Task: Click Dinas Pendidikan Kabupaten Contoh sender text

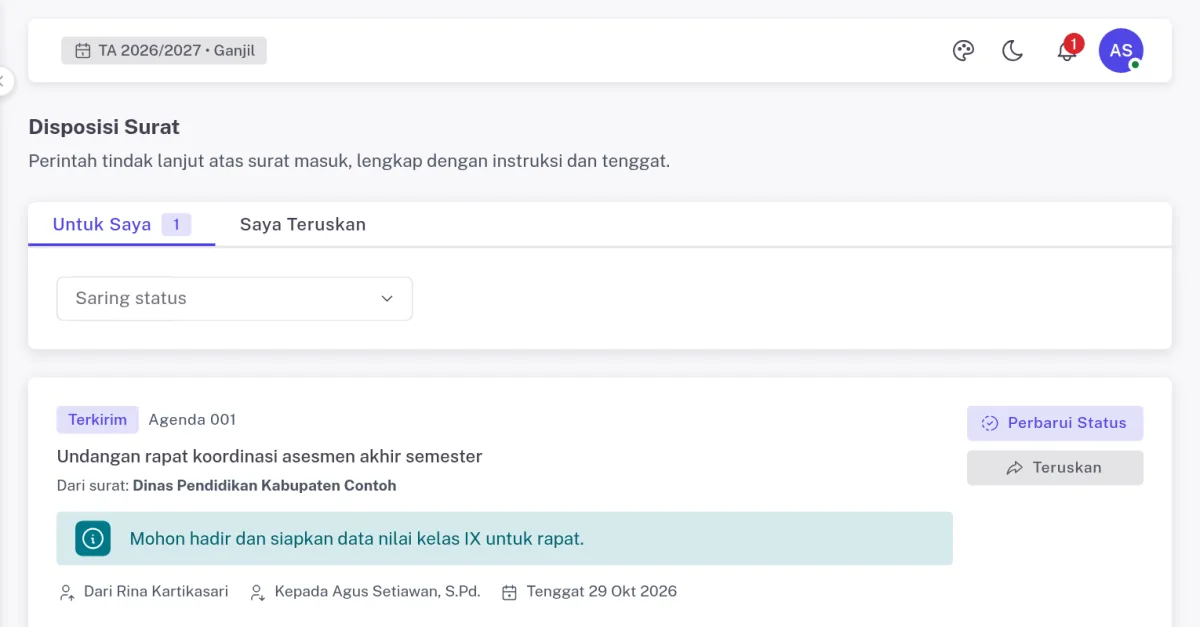Action: tap(265, 486)
